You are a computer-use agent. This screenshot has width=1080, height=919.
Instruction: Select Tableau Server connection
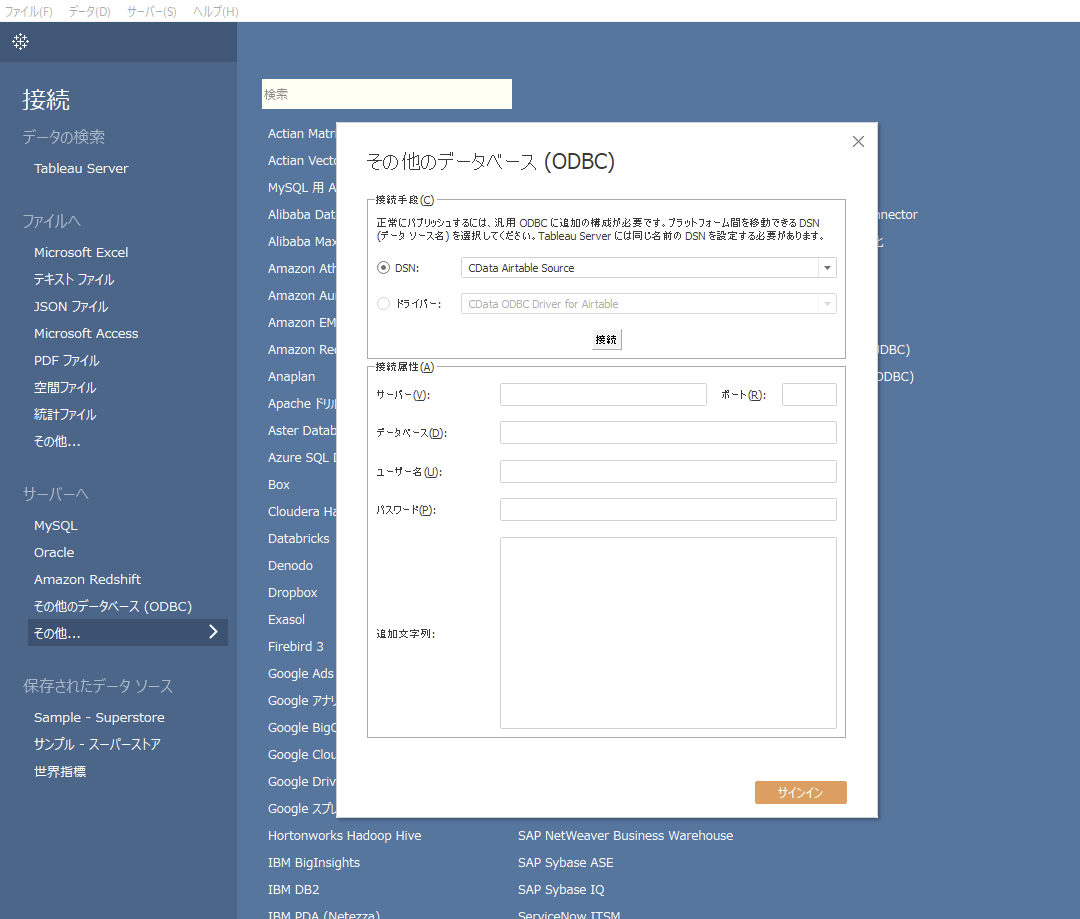(81, 169)
